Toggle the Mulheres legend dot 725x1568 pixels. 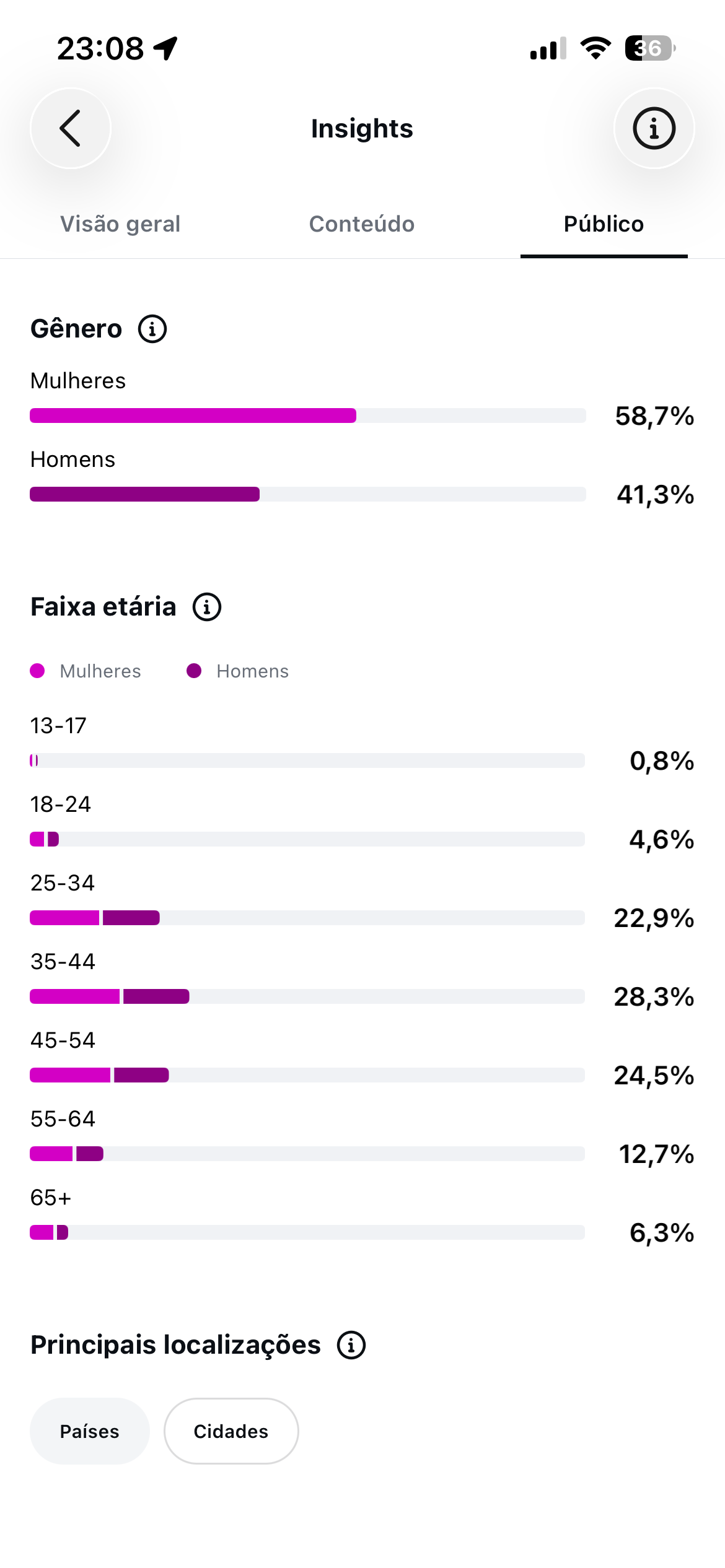(x=37, y=671)
